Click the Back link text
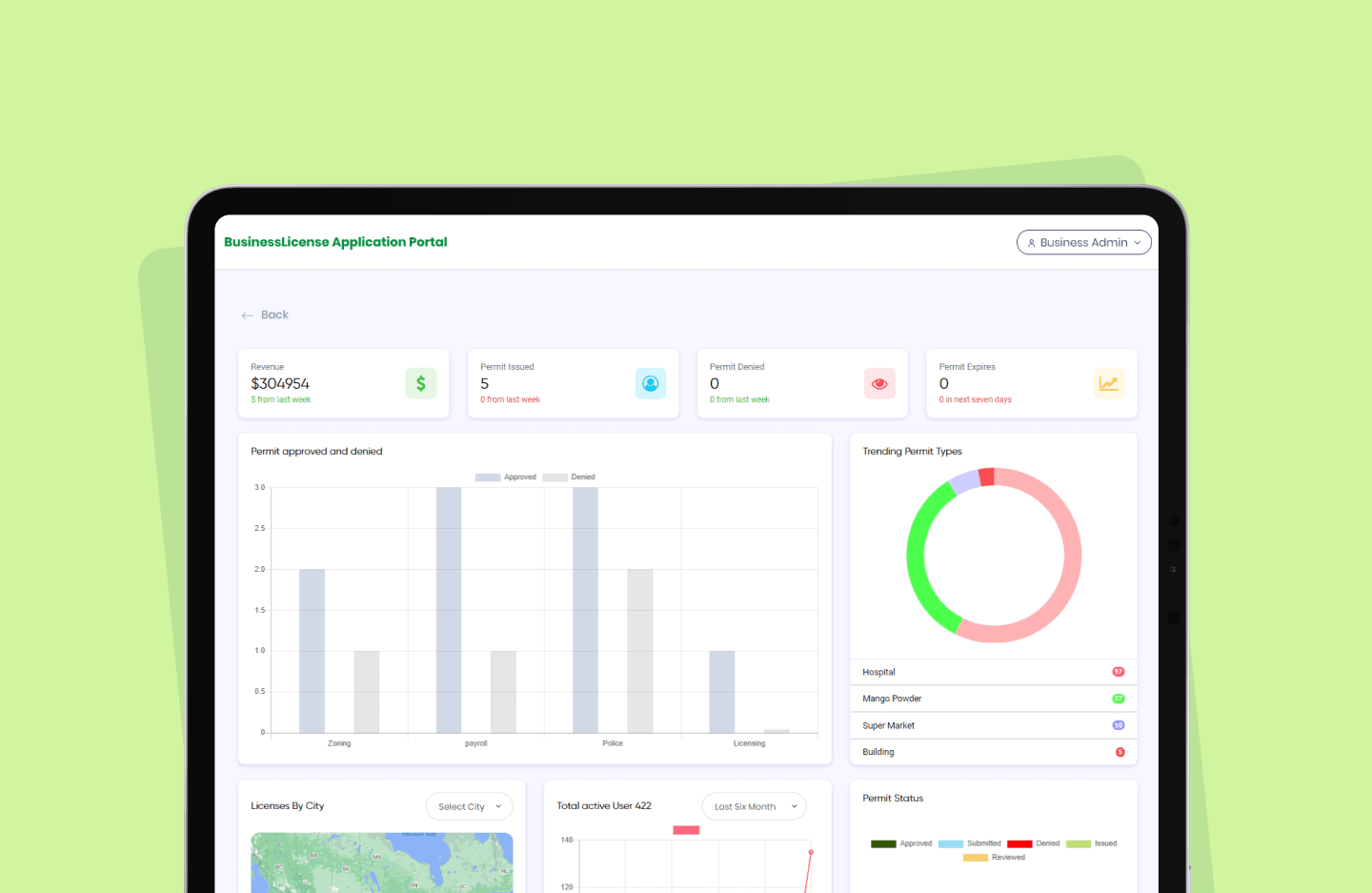The height and width of the screenshot is (893, 1372). pyautogui.click(x=274, y=315)
